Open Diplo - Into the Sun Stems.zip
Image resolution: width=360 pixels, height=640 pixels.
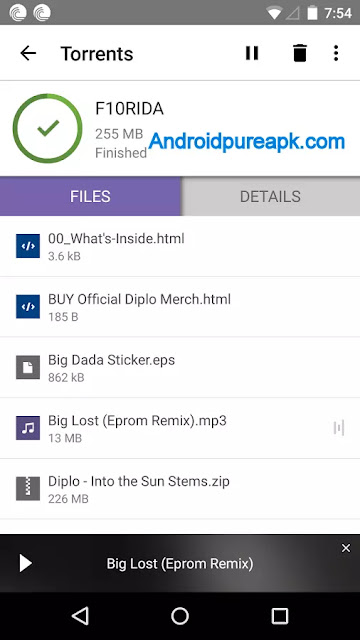pos(180,489)
